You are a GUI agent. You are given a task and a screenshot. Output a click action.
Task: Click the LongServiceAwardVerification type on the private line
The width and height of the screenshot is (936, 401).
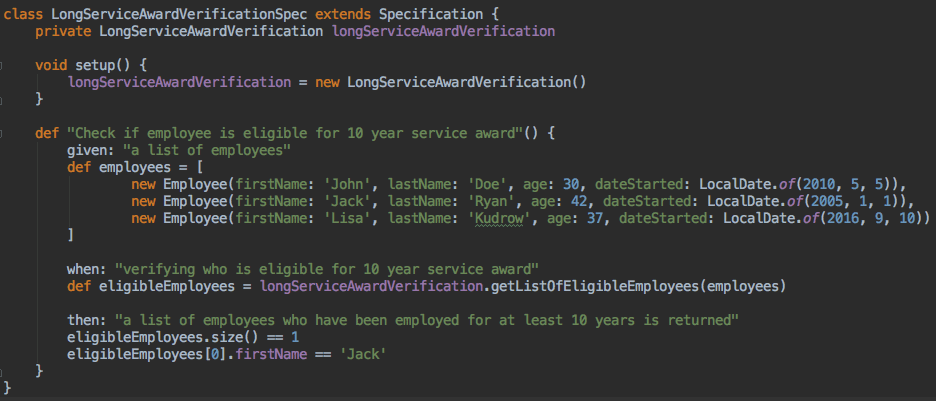(x=211, y=31)
